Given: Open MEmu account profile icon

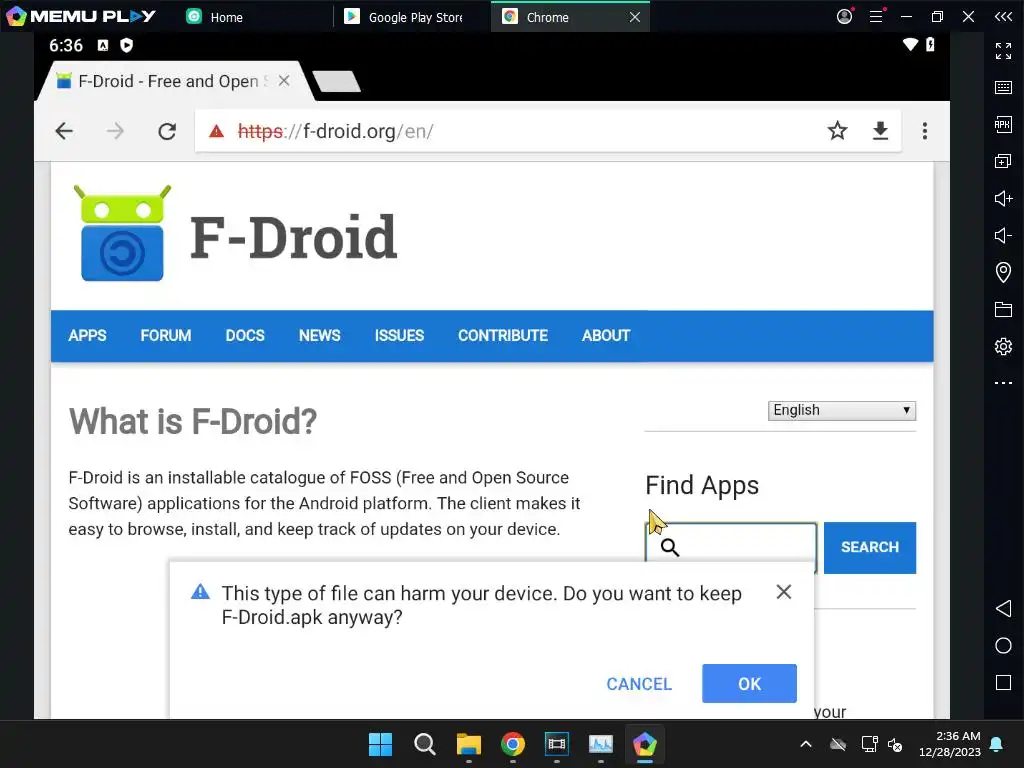Looking at the screenshot, I should [x=844, y=16].
